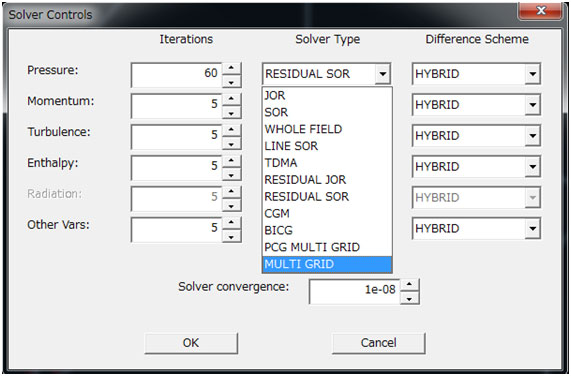Lower Solver convergence with down arrow

click(409, 299)
